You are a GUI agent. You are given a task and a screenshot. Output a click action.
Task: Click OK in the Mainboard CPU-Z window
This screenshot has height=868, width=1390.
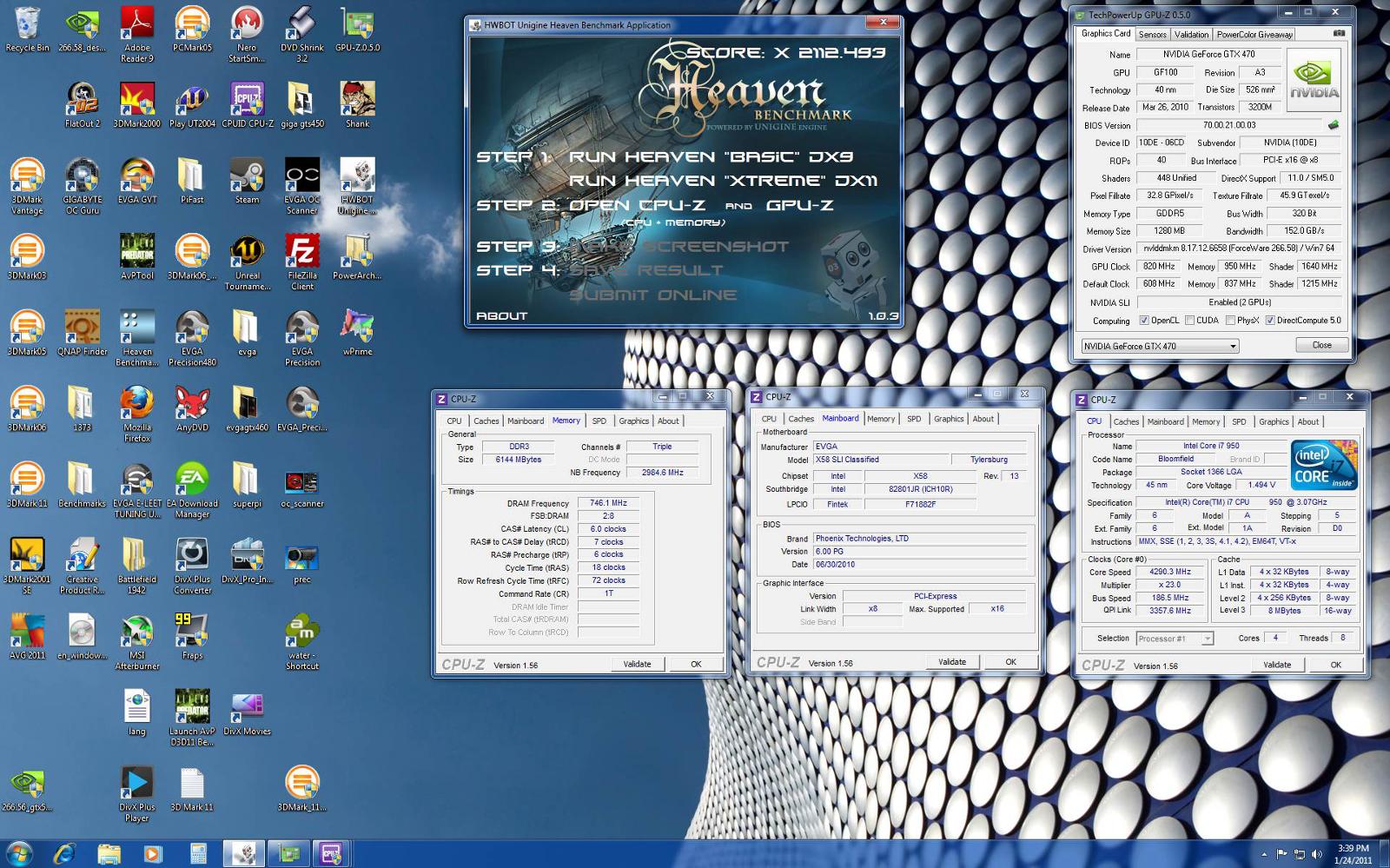click(1010, 662)
